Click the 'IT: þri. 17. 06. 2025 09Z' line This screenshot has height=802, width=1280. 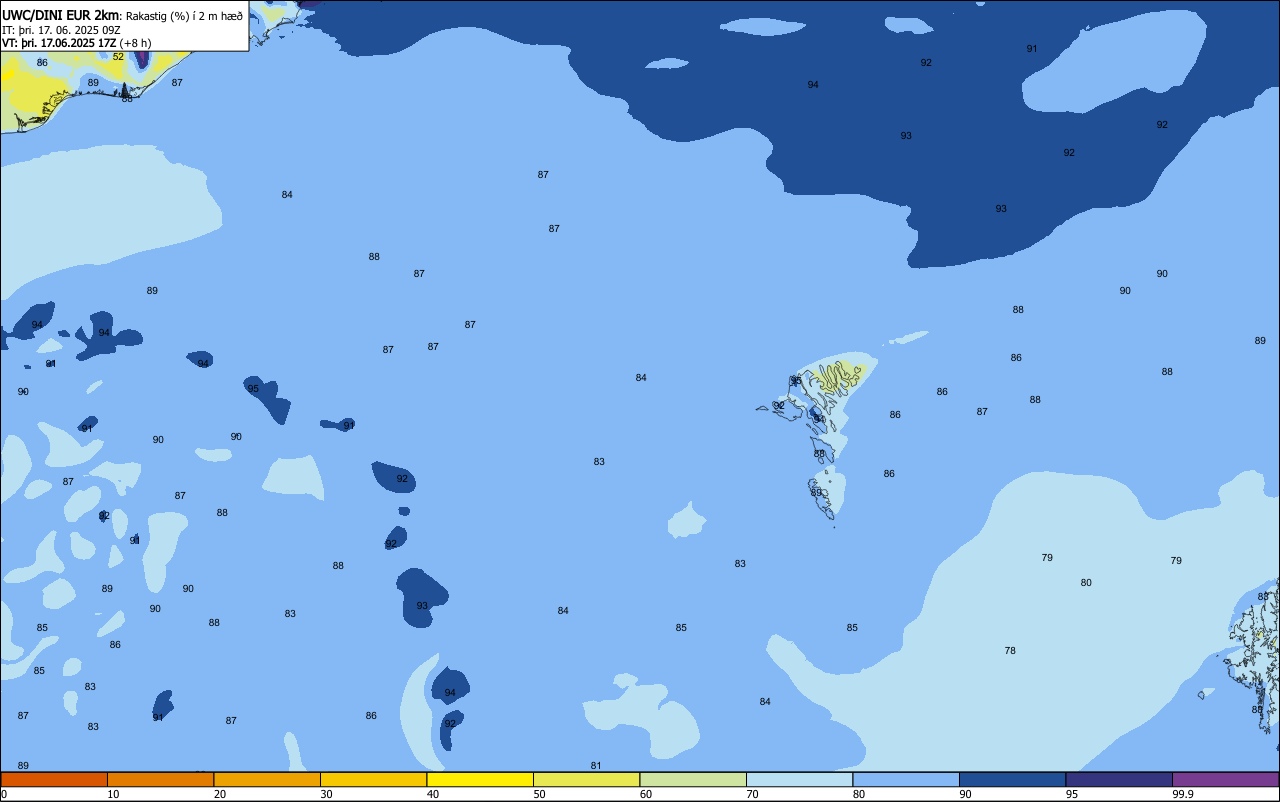[x=62, y=30]
